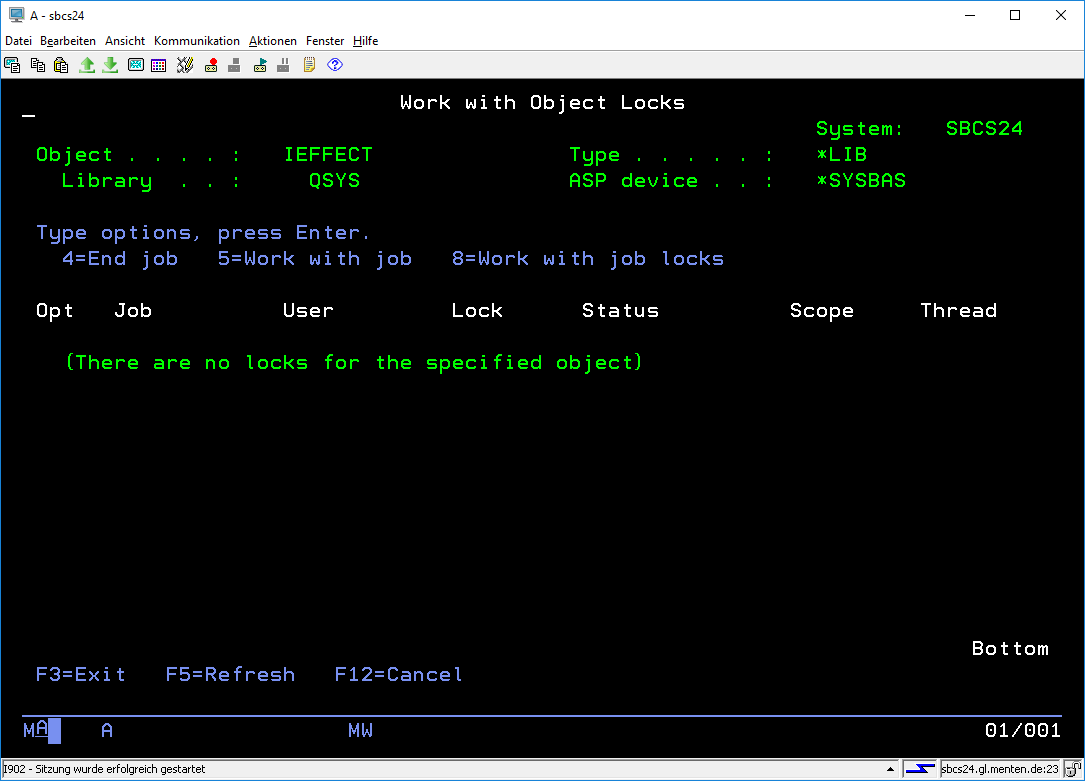Click the blue connection status indicator
1085x781 pixels.
920,769
